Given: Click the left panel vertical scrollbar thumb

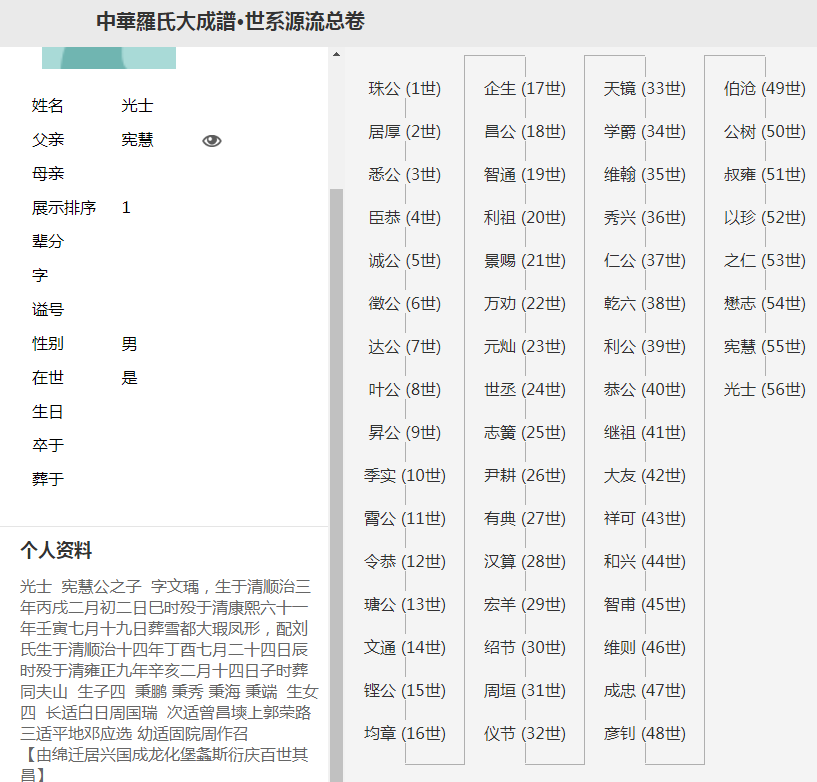Looking at the screenshot, I should tap(337, 485).
